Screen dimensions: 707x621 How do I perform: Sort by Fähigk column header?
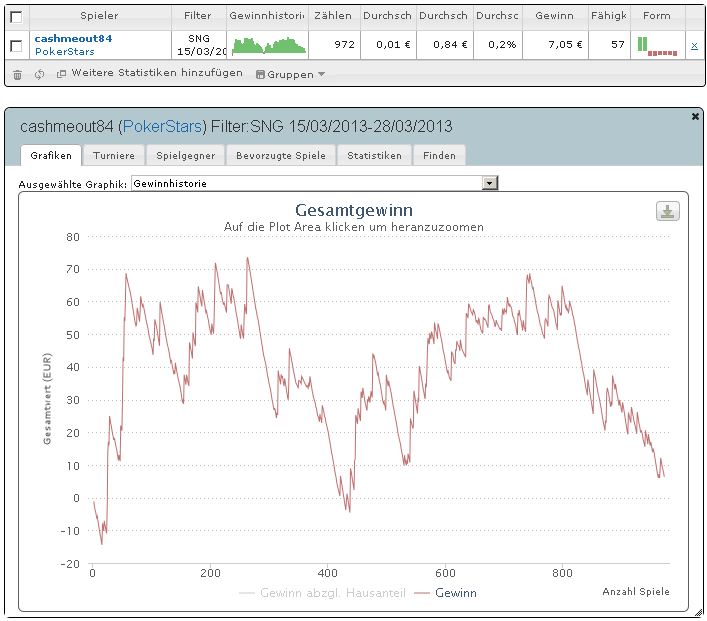point(609,16)
